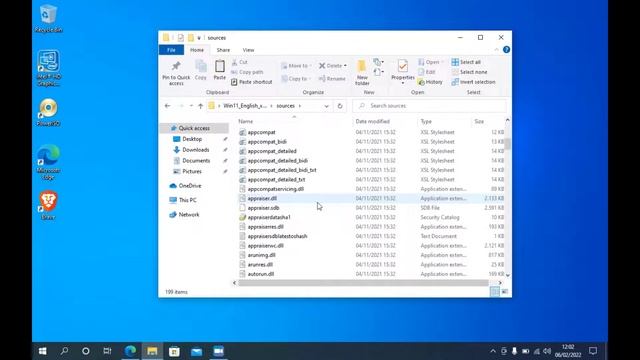Select the appraiser.dll file
Screen dimensions: 640x360
262,198
